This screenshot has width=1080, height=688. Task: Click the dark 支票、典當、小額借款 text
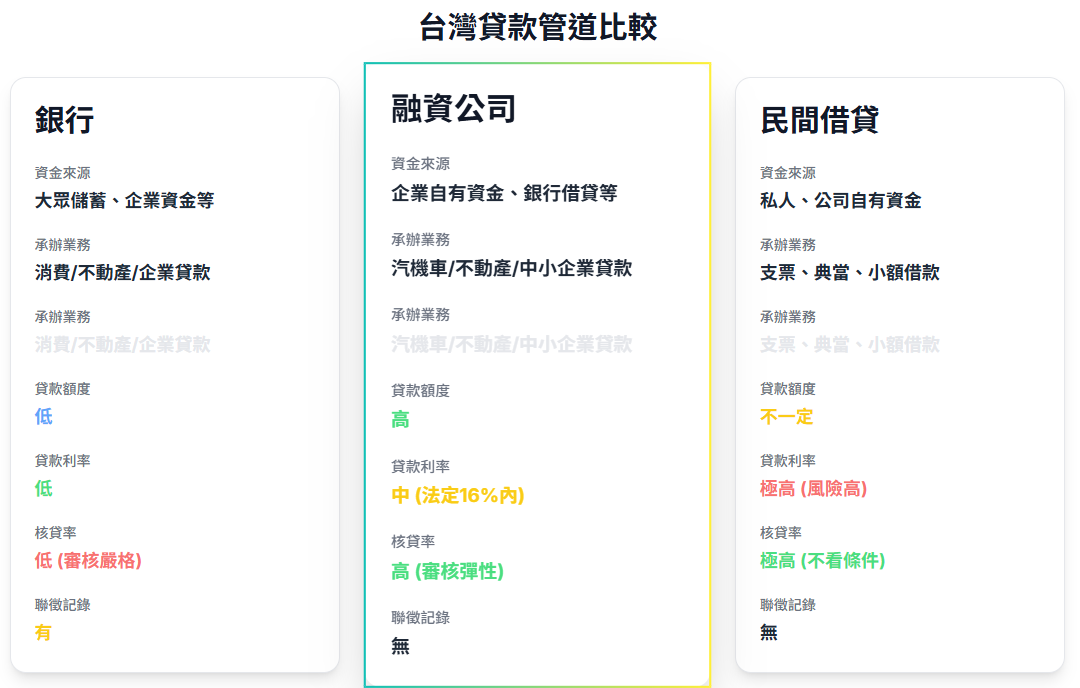[x=849, y=272]
